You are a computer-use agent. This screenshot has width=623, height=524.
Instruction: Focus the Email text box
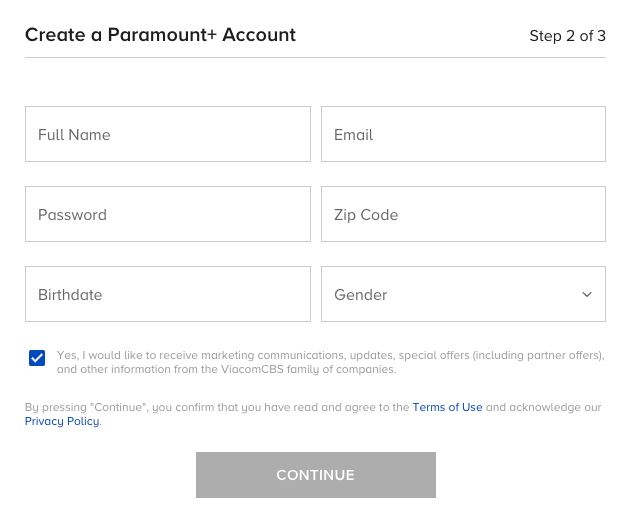(463, 134)
